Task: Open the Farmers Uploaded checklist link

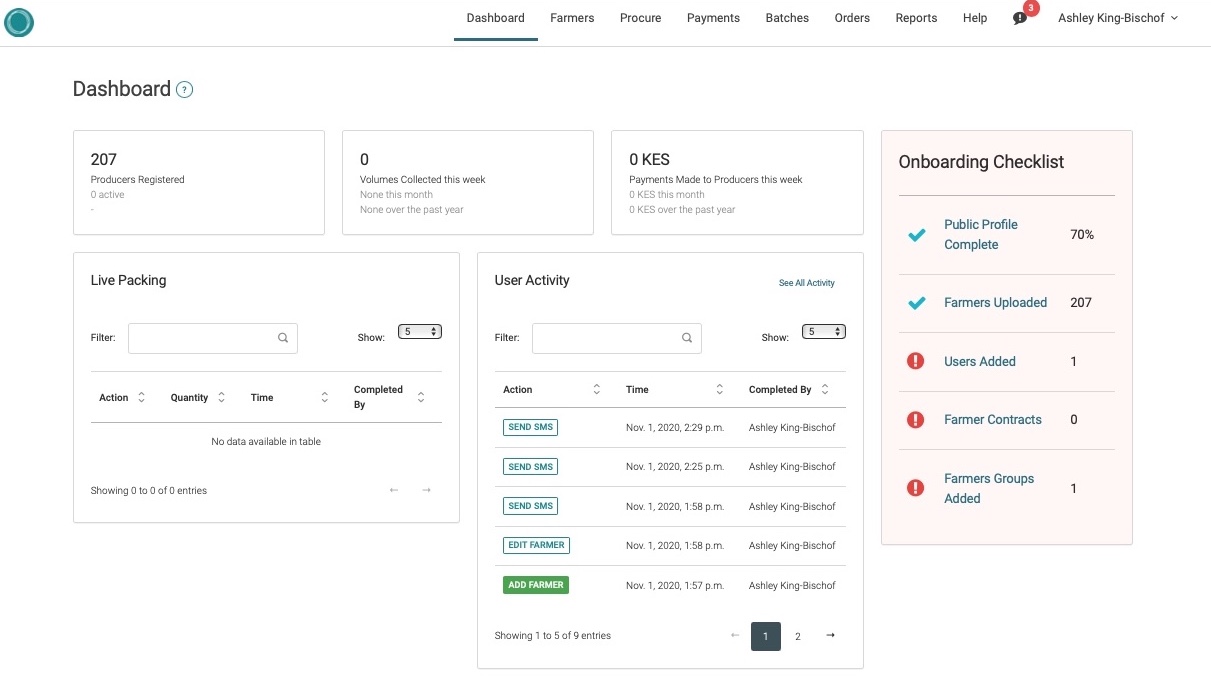Action: [x=995, y=303]
